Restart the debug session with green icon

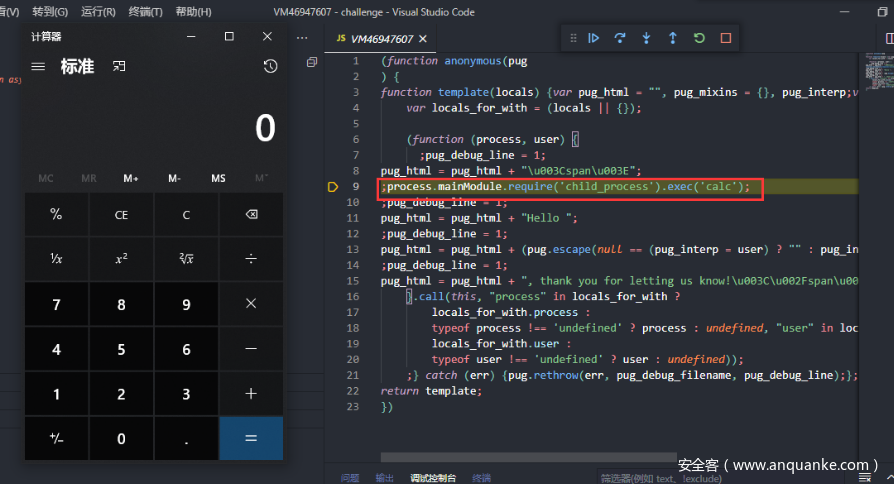click(x=699, y=38)
